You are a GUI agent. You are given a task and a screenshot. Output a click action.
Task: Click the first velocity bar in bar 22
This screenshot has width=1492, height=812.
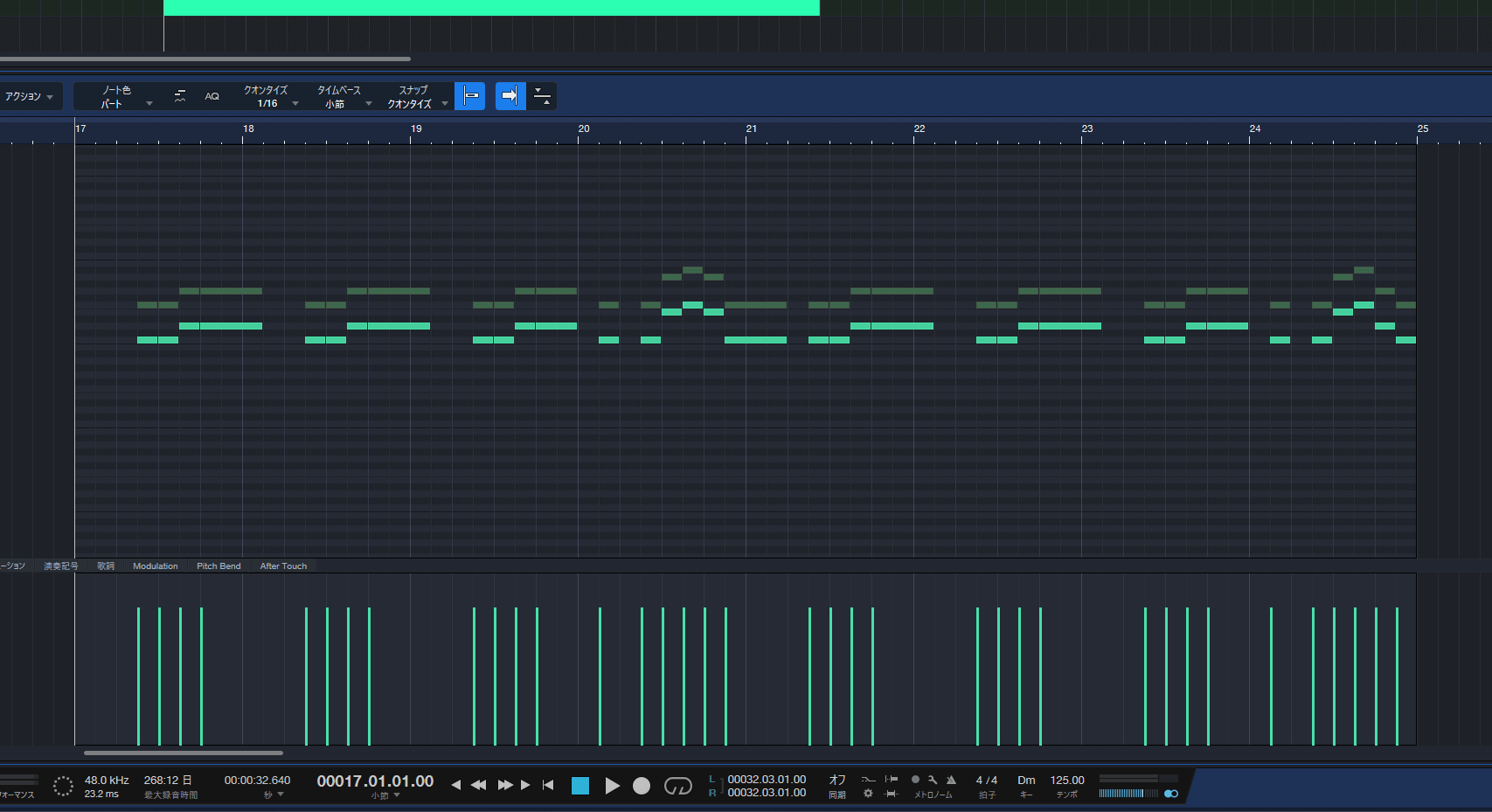click(977, 677)
